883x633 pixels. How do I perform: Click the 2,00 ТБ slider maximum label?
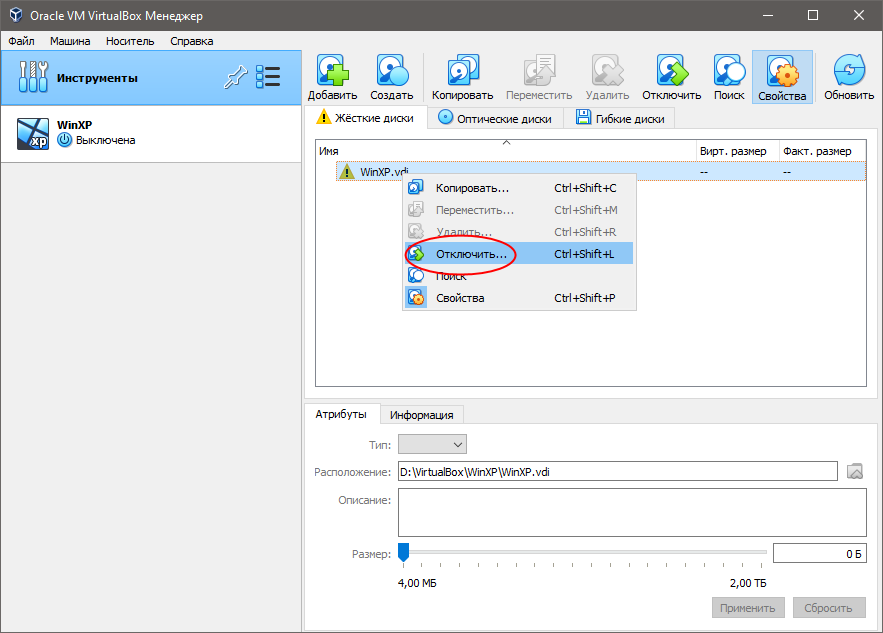[x=748, y=583]
